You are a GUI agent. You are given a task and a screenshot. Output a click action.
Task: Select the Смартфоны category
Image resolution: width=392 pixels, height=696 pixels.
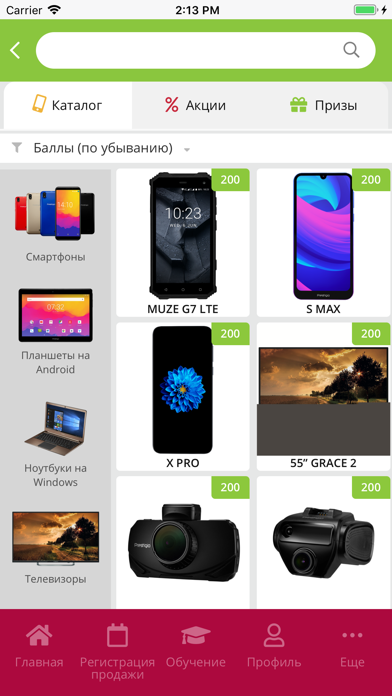click(x=55, y=224)
